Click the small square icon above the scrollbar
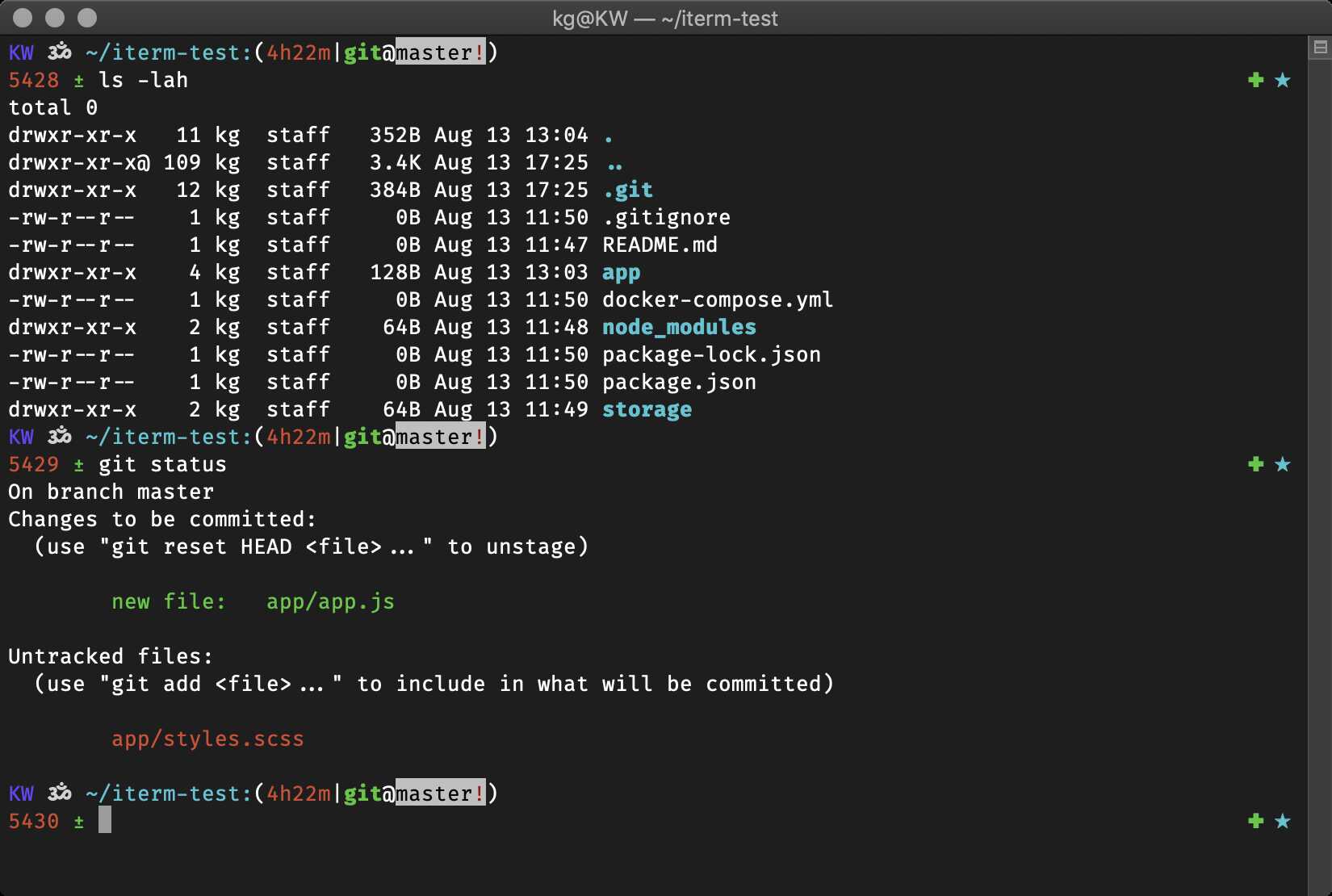Screen dimensions: 1332x896 [x=1320, y=48]
